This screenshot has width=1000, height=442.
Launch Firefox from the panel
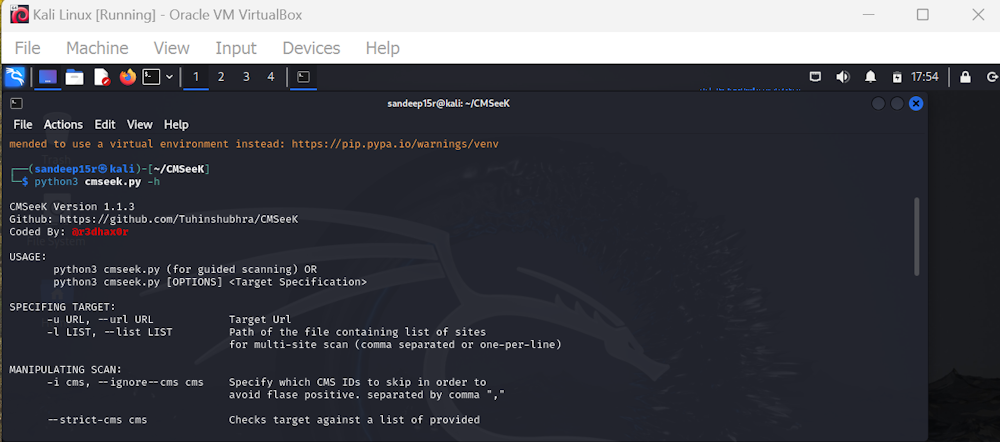pos(128,77)
